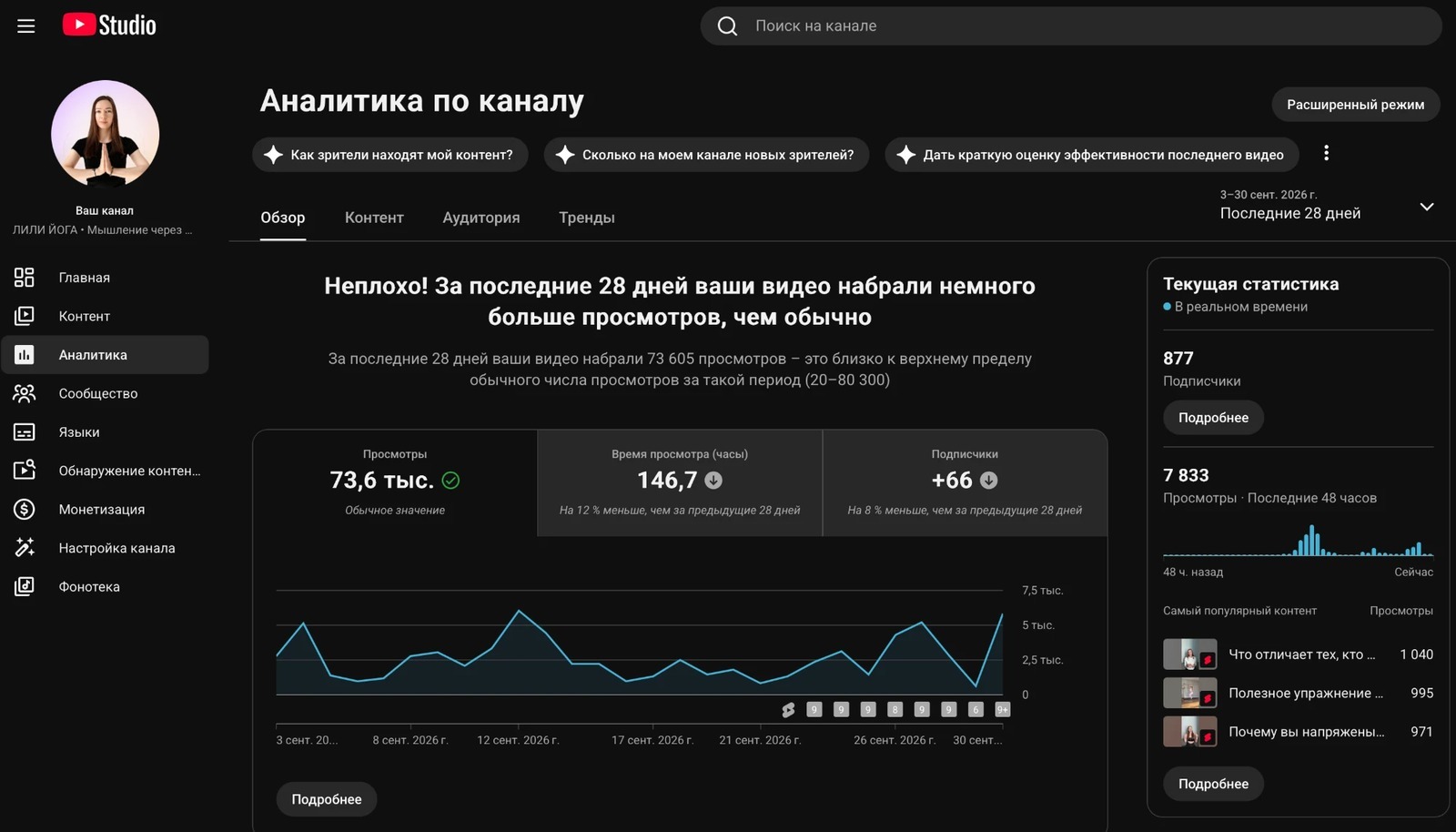Click down-arrow icon beside +66 subscribers
This screenshot has width=1456, height=832.
(988, 481)
